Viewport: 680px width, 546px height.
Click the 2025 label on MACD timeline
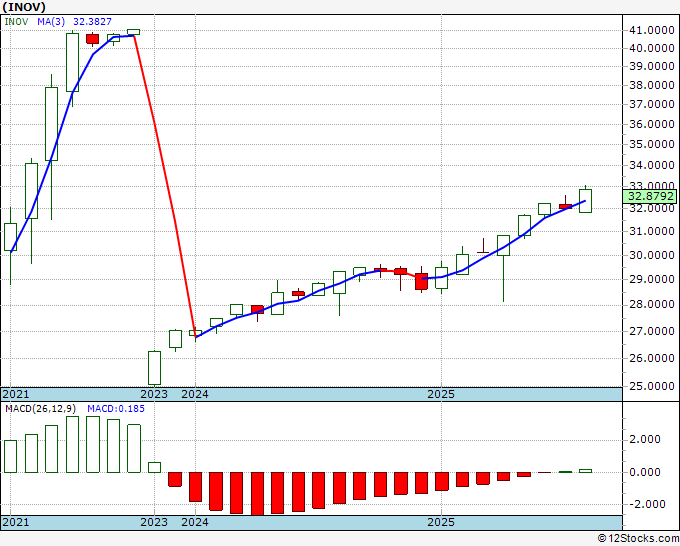pyautogui.click(x=441, y=522)
